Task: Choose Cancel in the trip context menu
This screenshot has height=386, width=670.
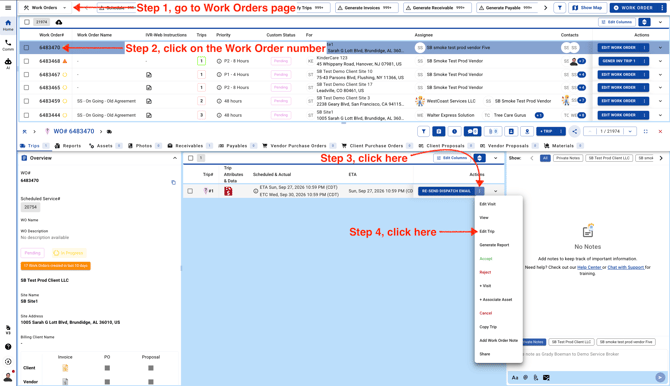Action: click(x=485, y=313)
